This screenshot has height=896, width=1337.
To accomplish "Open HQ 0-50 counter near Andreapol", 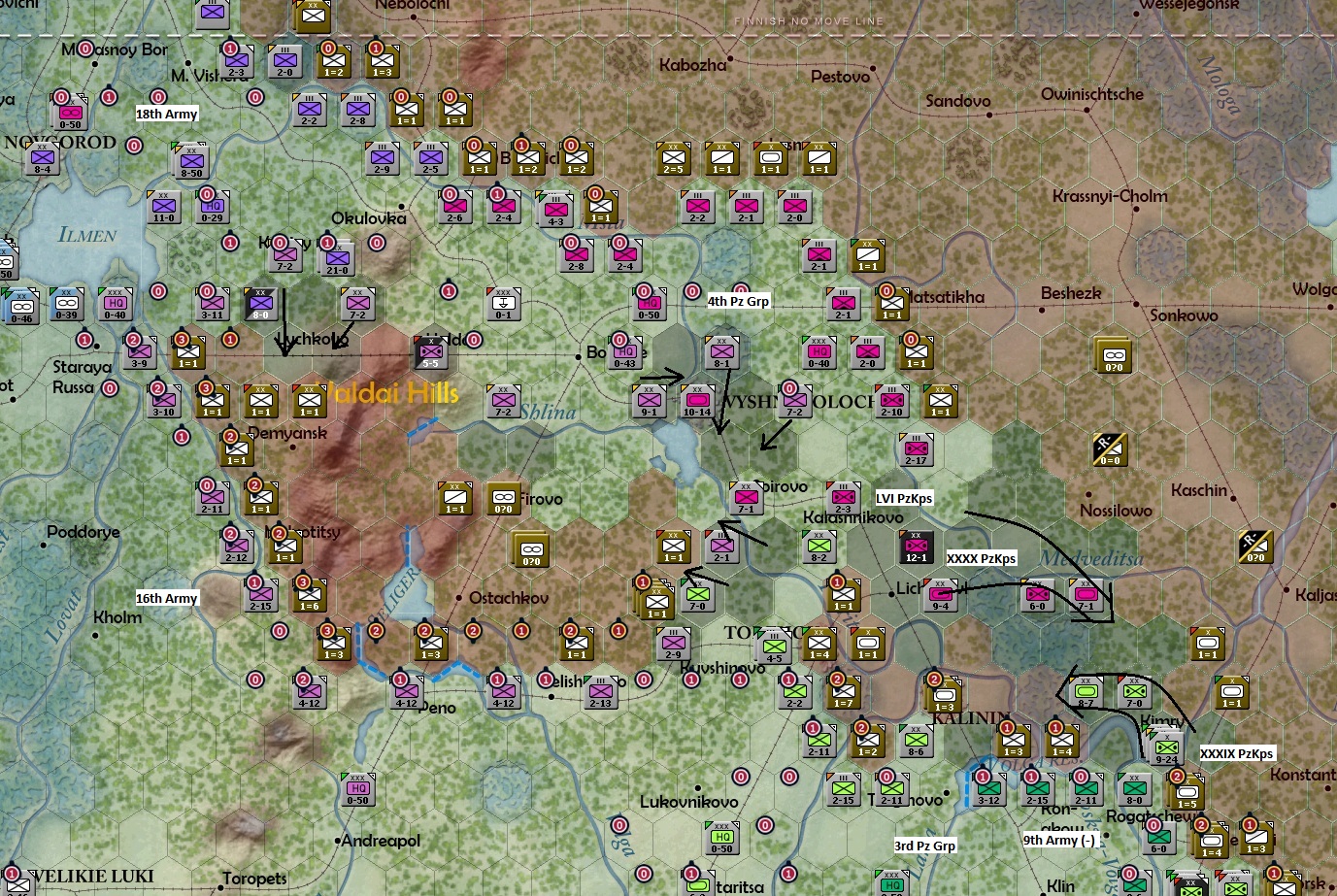I will (357, 789).
